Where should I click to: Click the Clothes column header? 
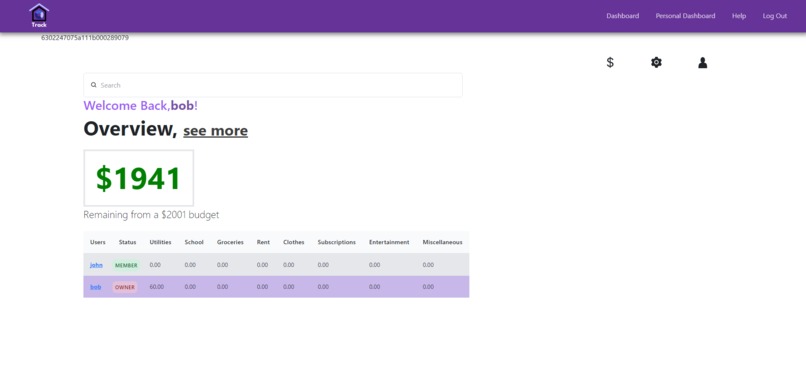294,242
